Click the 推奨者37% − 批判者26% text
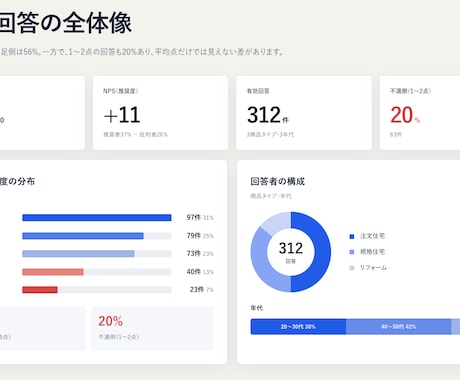 pyautogui.click(x=135, y=135)
